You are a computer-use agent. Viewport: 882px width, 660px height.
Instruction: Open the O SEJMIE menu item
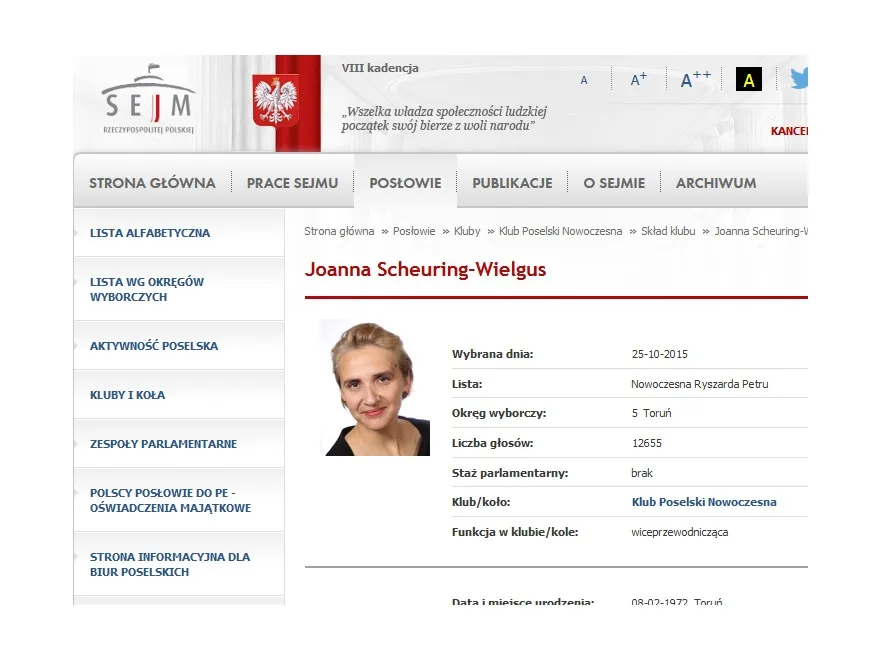613,183
